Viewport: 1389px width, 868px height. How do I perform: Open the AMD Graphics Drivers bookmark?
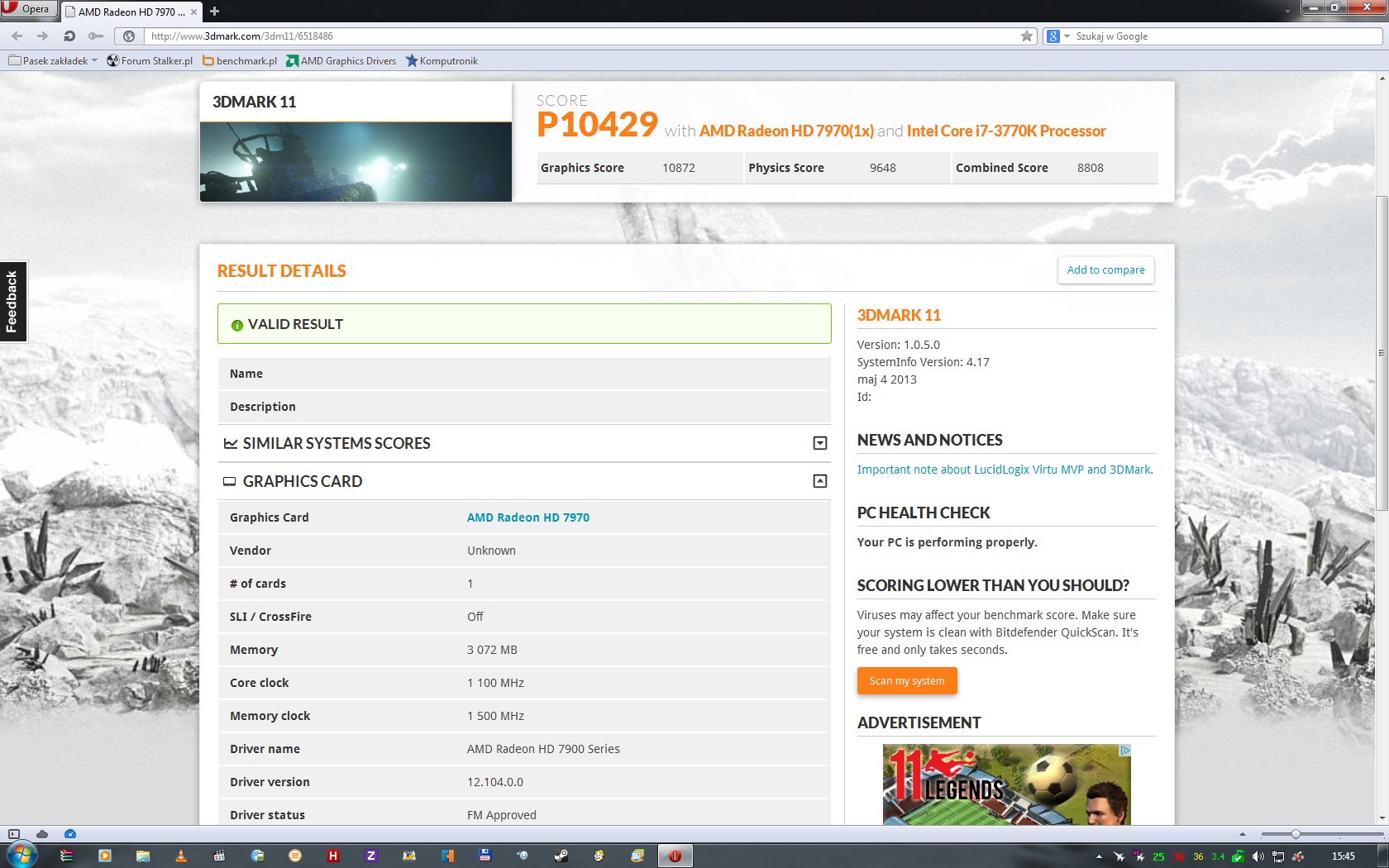[341, 60]
